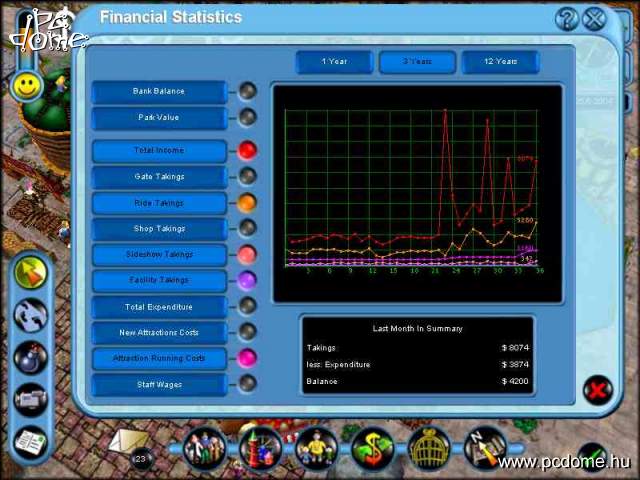This screenshot has height=480, width=640.
Task: Click the red X cancel button
Action: coord(597,389)
